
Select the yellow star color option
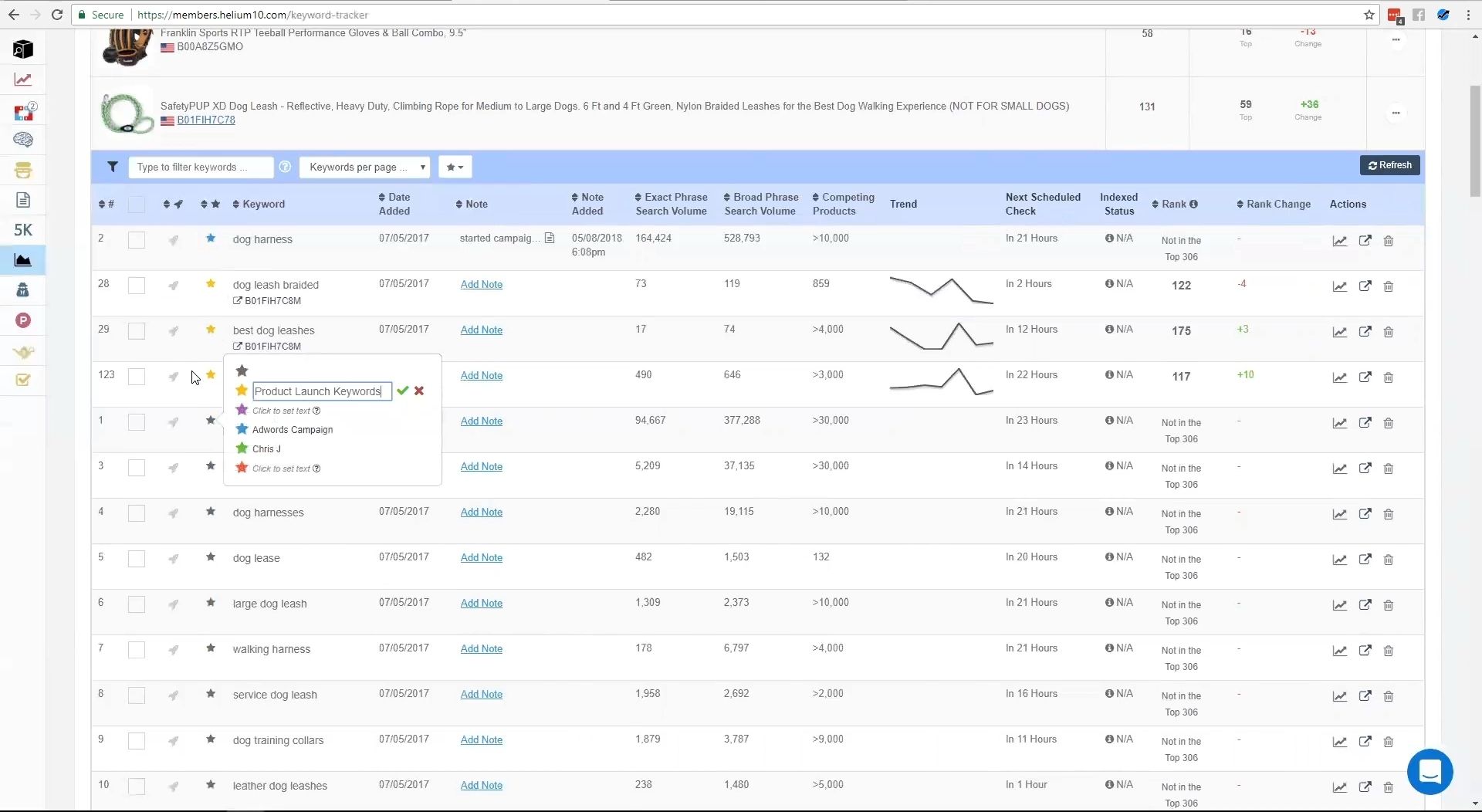(242, 391)
